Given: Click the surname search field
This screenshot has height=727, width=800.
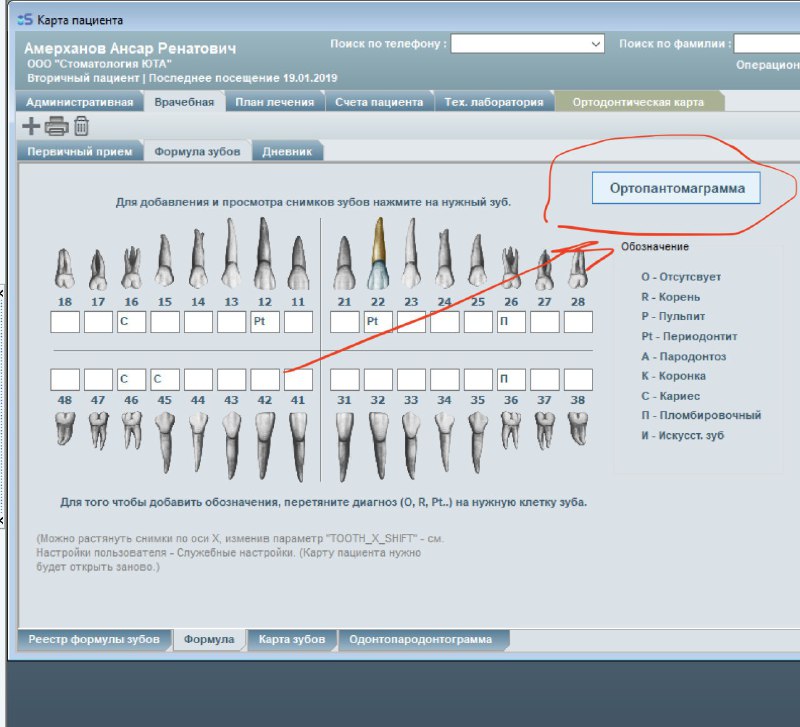Looking at the screenshot, I should click(766, 44).
